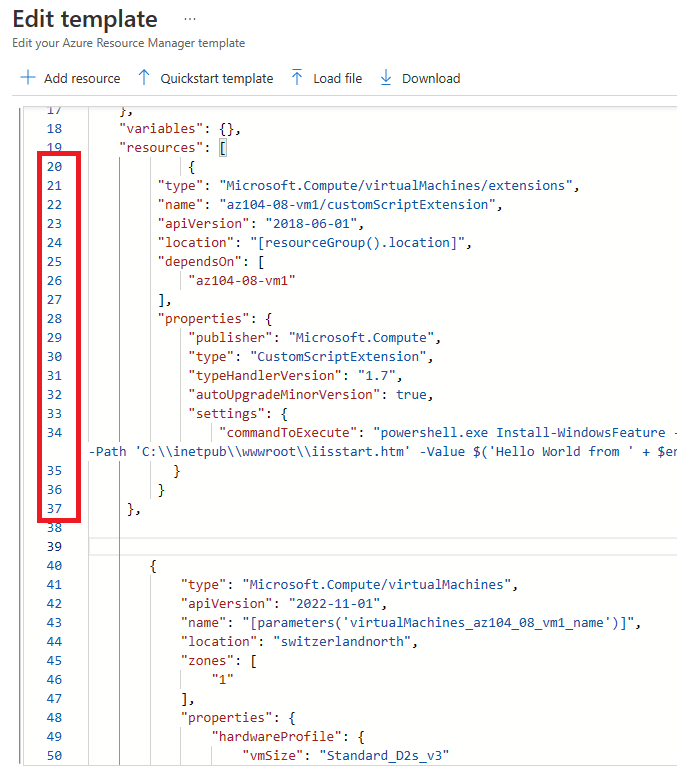
Task: Click line number 39 in gutter
Action: tap(54, 547)
